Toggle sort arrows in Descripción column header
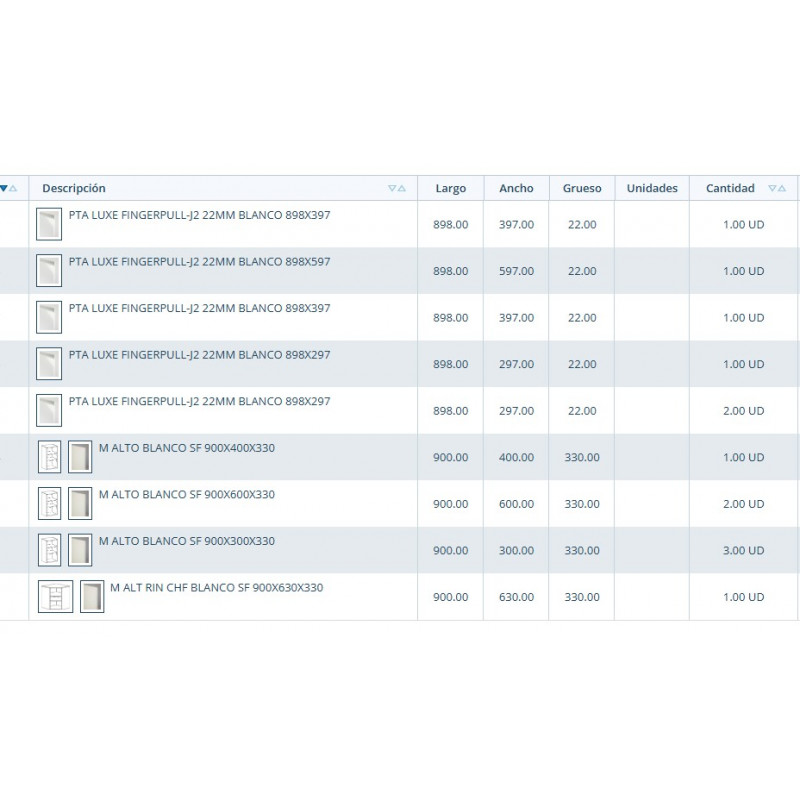This screenshot has height=800, width=800. click(397, 188)
